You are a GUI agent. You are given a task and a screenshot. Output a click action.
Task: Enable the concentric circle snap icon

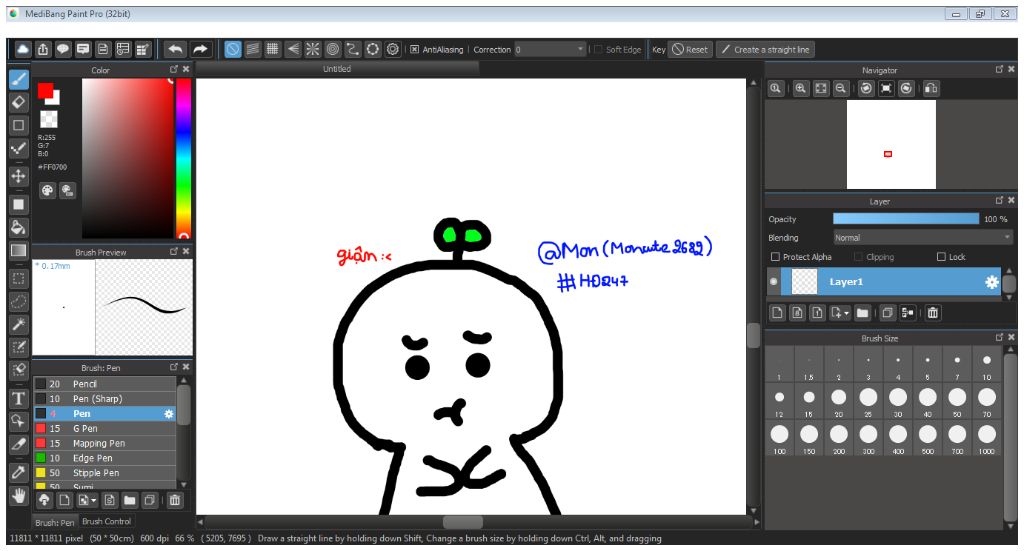(332, 49)
